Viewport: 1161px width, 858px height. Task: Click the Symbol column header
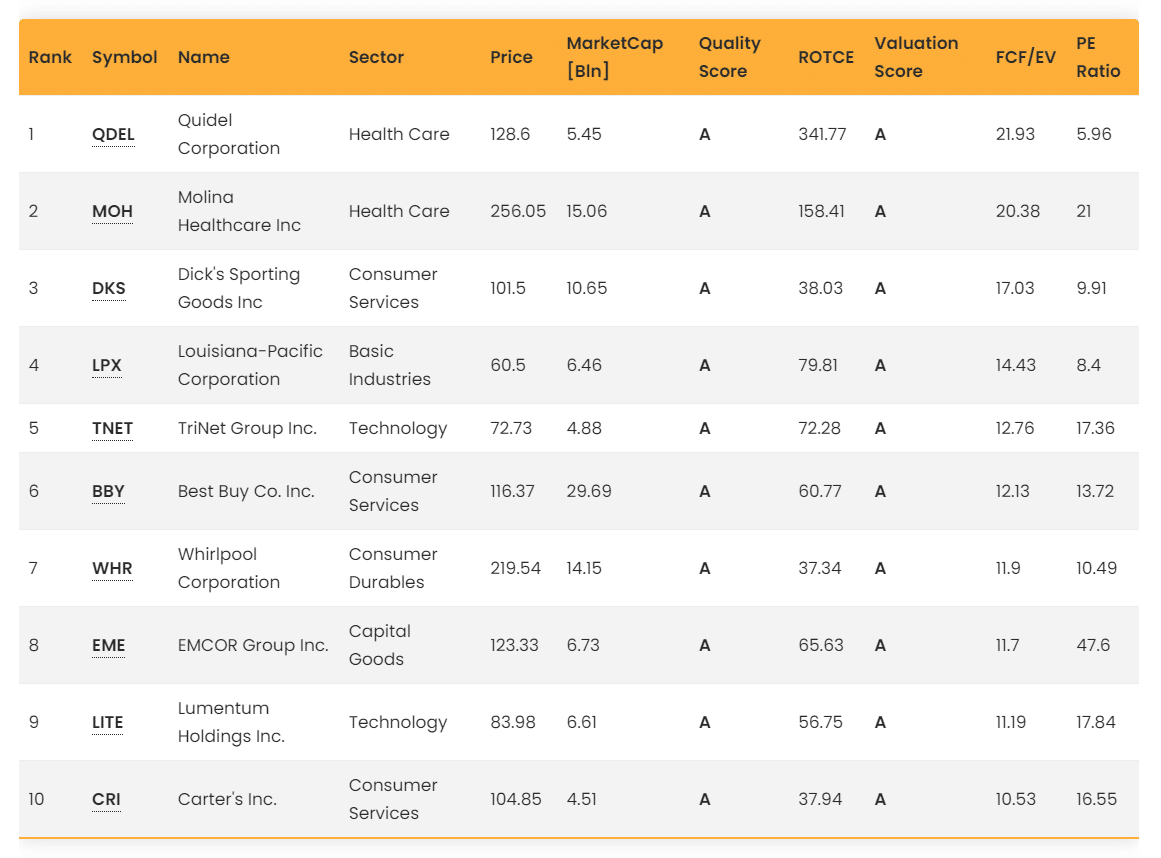click(124, 57)
